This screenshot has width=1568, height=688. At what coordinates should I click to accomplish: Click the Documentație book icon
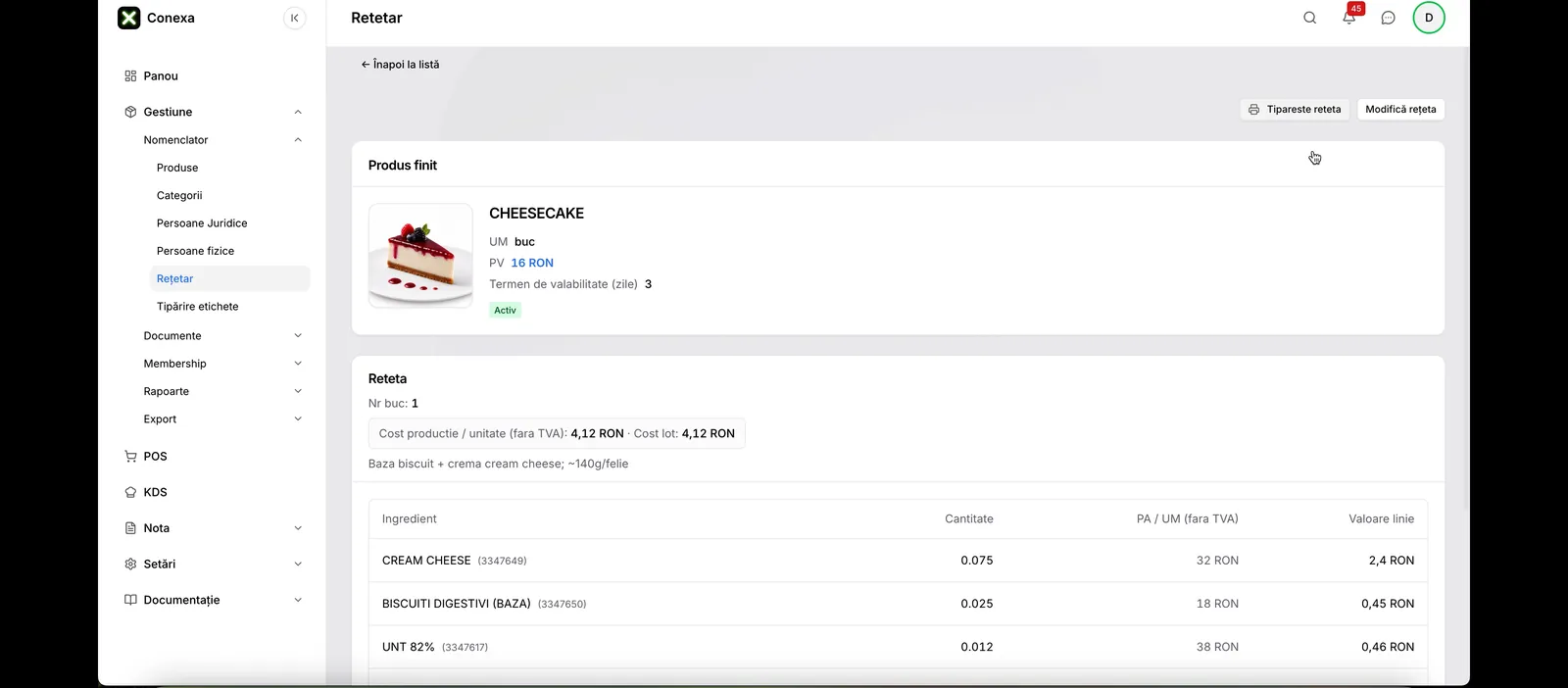tap(130, 600)
